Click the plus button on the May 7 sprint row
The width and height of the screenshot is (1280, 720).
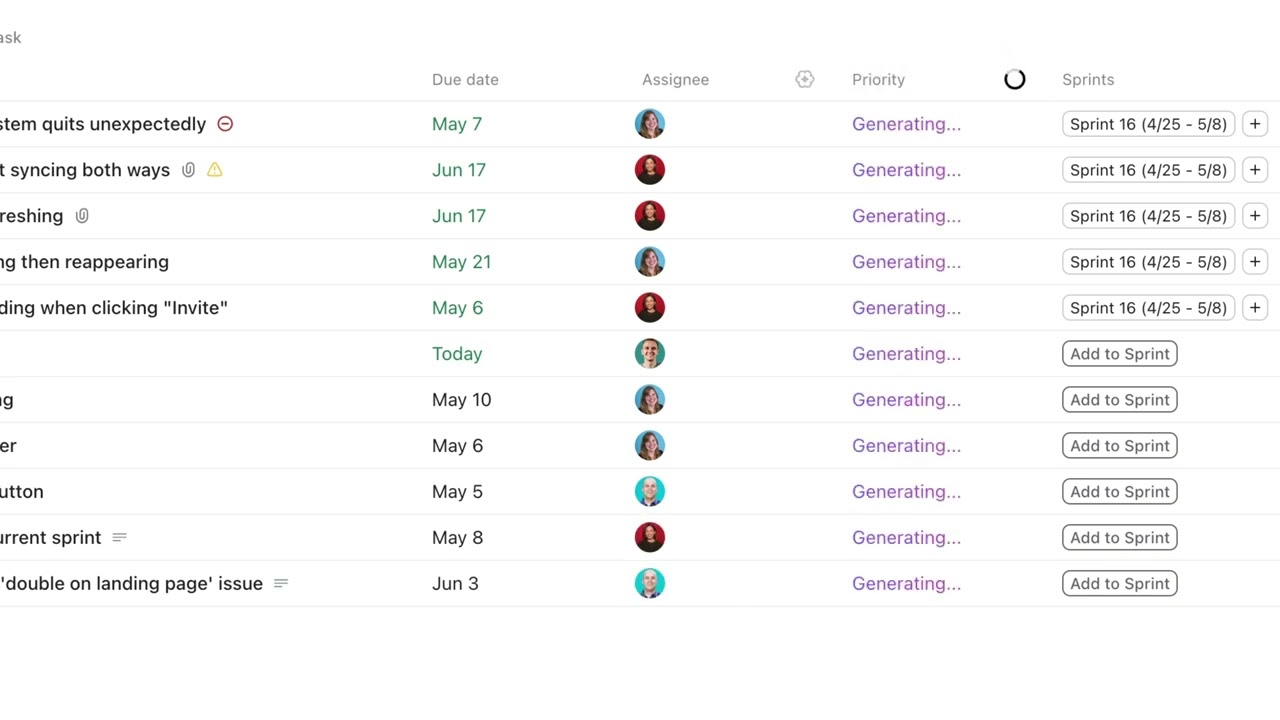pos(1255,124)
